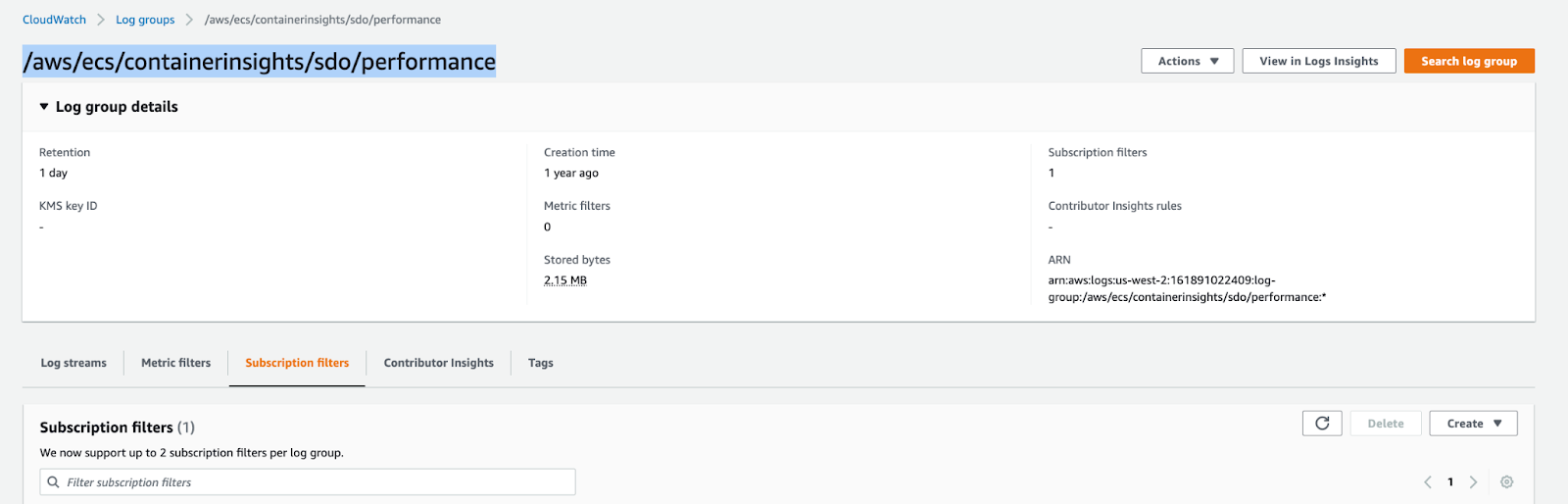Expand the Create dropdown button
The width and height of the screenshot is (1568, 504).
coord(1473,424)
